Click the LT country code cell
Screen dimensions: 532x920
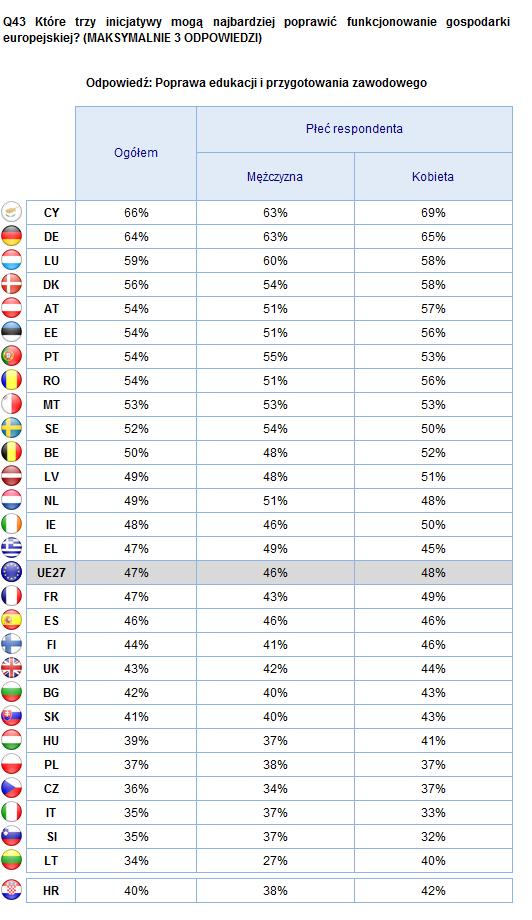coord(51,861)
